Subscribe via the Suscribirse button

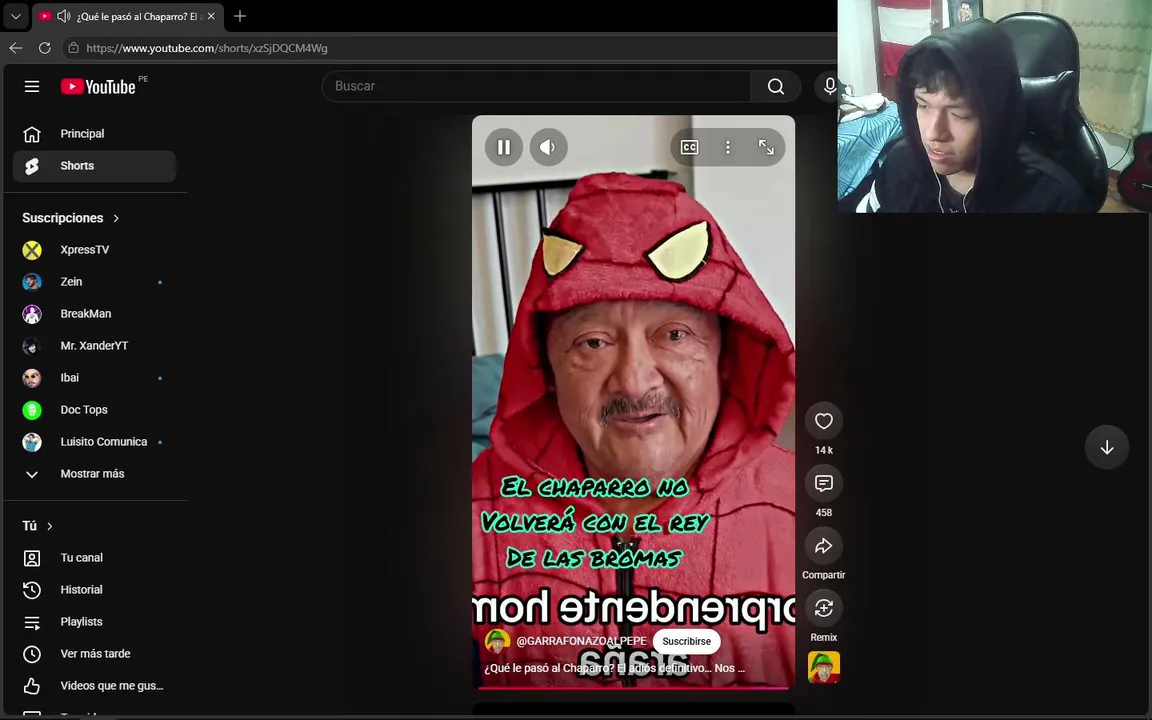[x=686, y=641]
